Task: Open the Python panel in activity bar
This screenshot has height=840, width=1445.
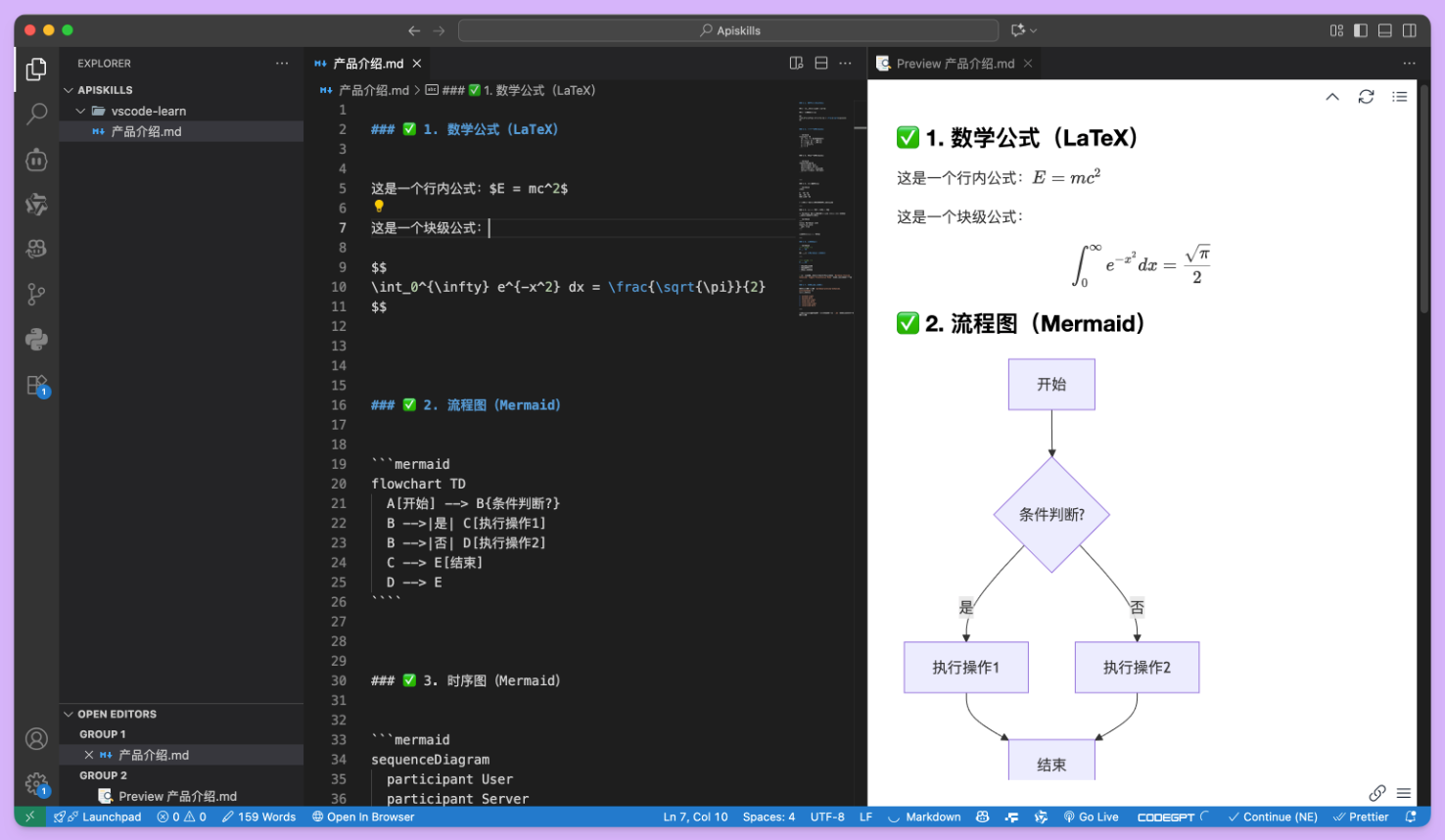Action: 36,340
